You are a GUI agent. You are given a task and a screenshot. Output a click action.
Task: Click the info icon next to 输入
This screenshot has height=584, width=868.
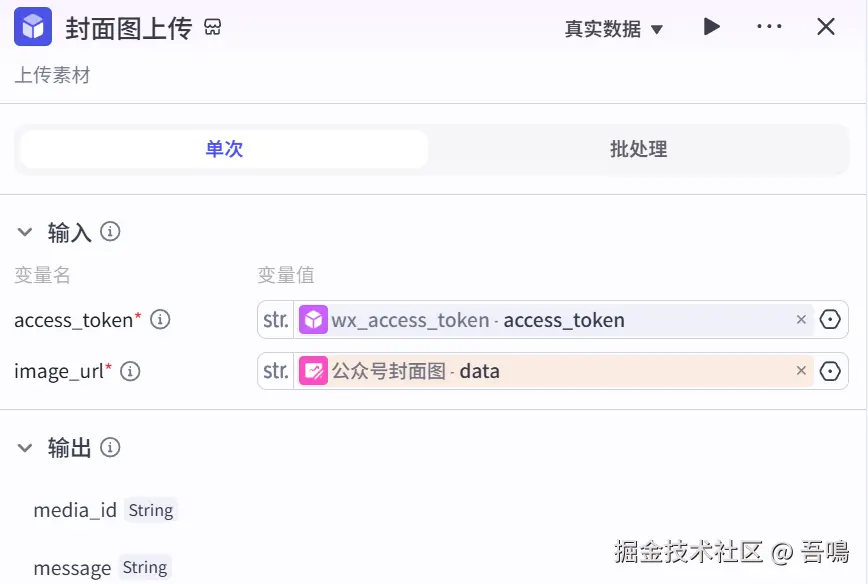click(111, 232)
